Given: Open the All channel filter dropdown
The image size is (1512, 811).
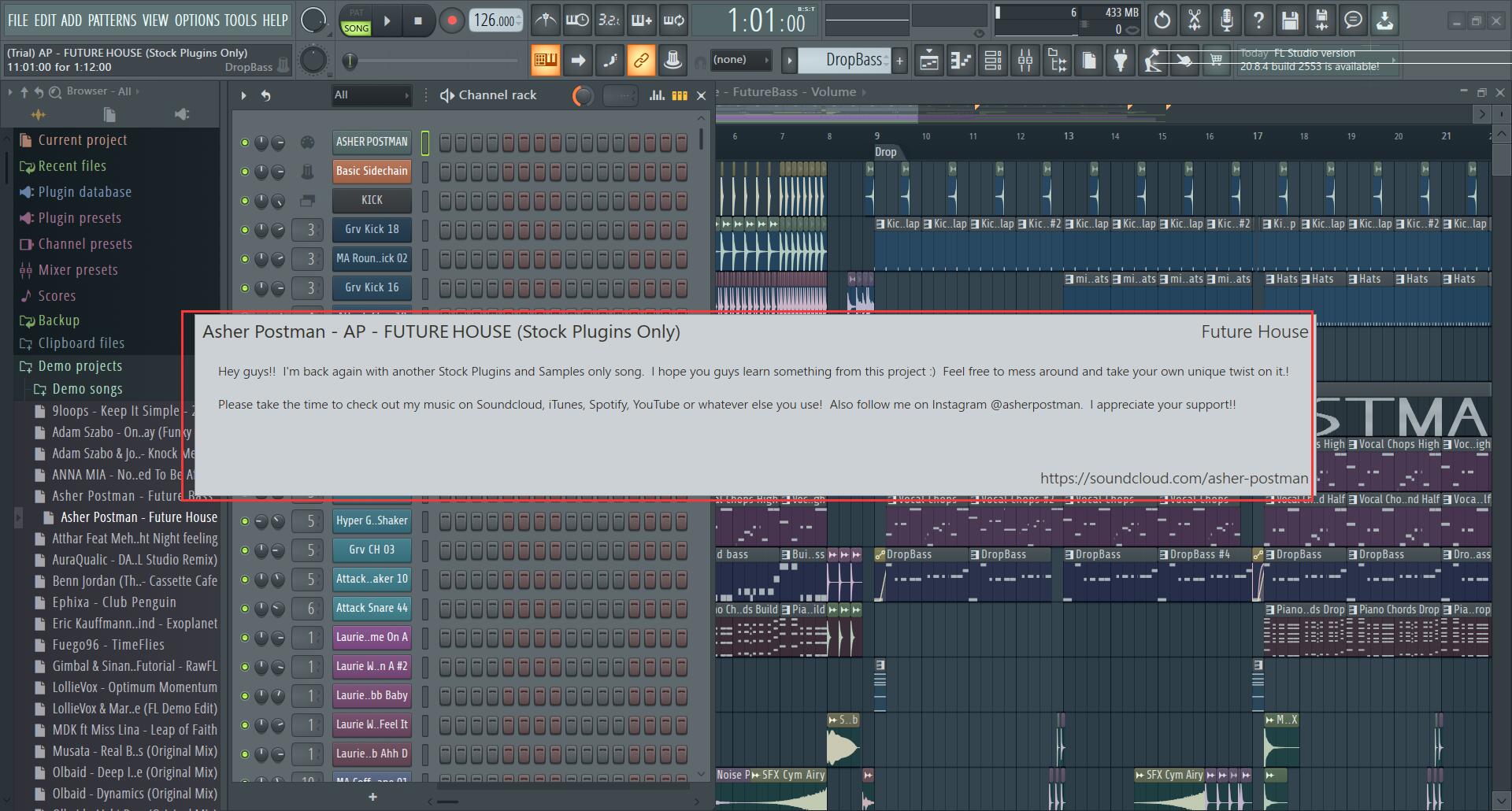Looking at the screenshot, I should point(372,95).
